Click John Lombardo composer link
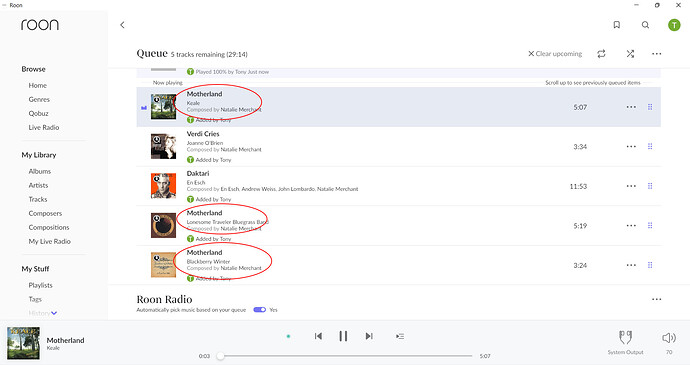 click(x=296, y=189)
